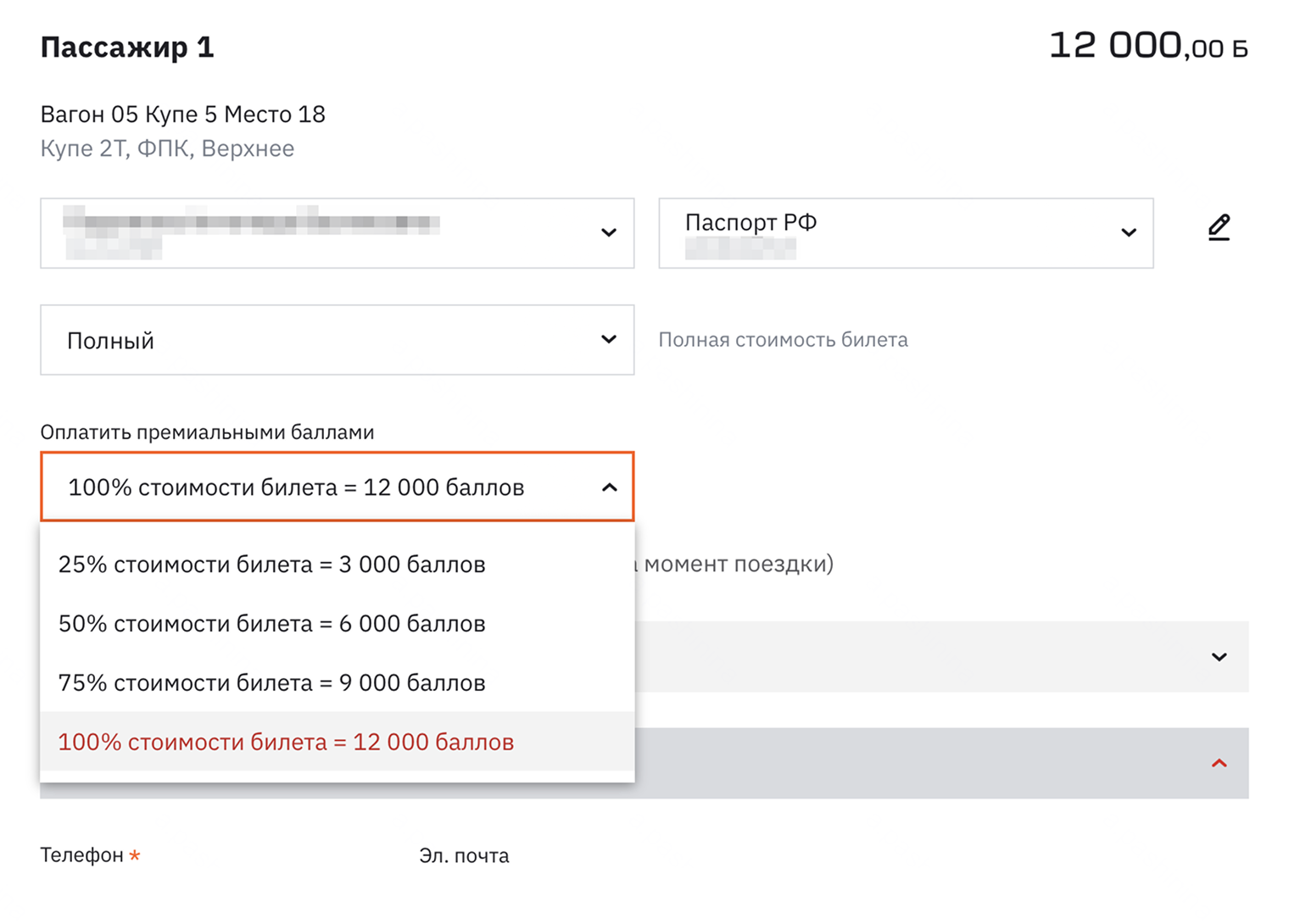Choose the highlighted 100% = 12 000 баллов option
Screen dimensions: 1289x924
[286, 743]
